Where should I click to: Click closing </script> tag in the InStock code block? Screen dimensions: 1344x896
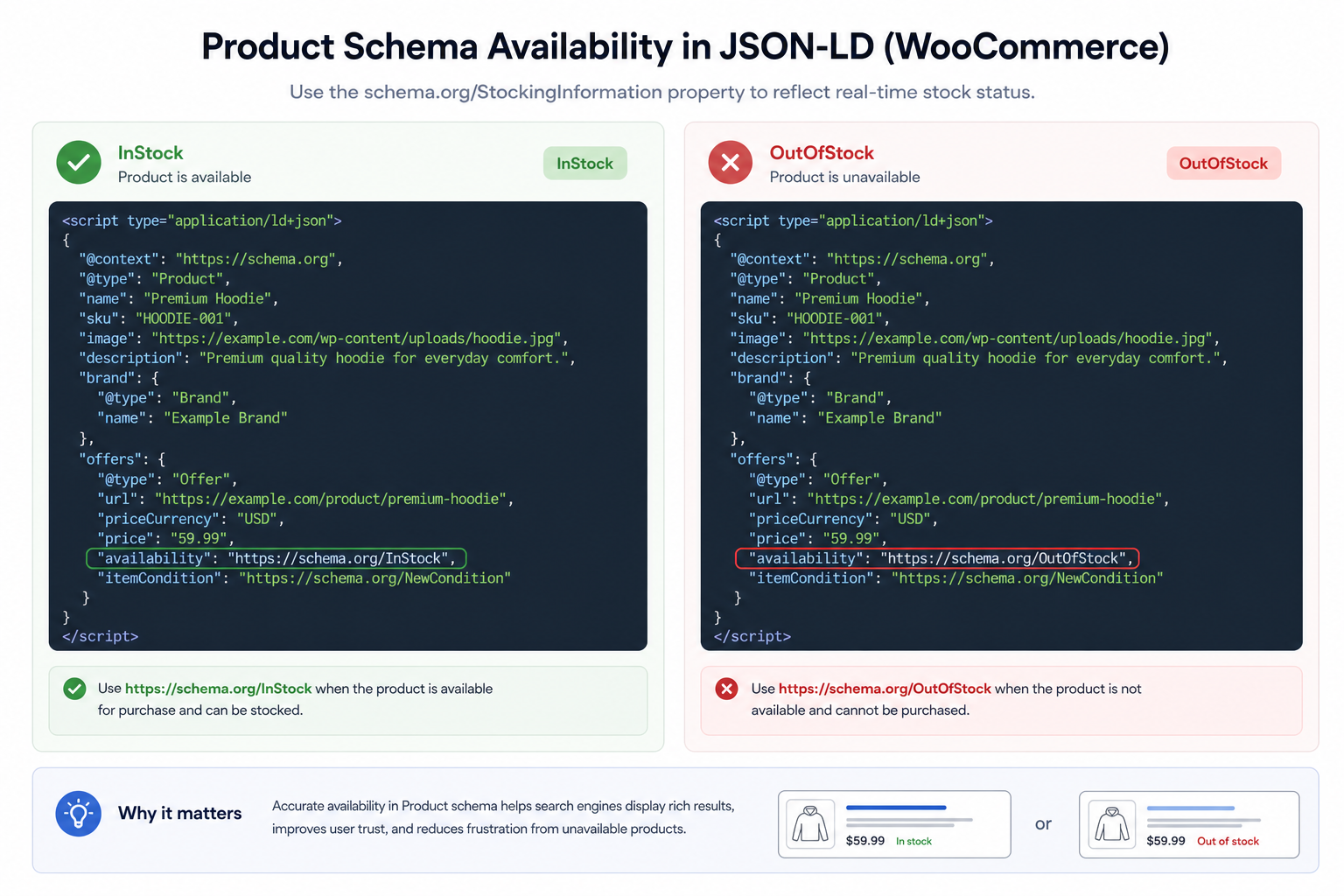(x=100, y=636)
